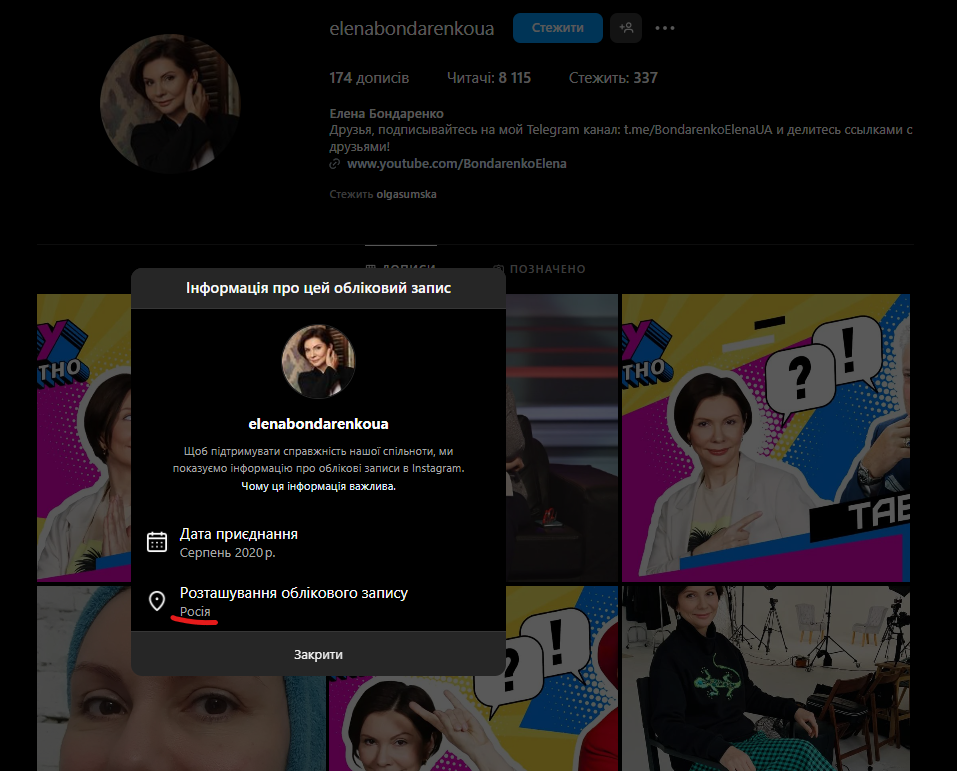Switch to the ПОЗНАЧЕНО tab

(x=540, y=269)
